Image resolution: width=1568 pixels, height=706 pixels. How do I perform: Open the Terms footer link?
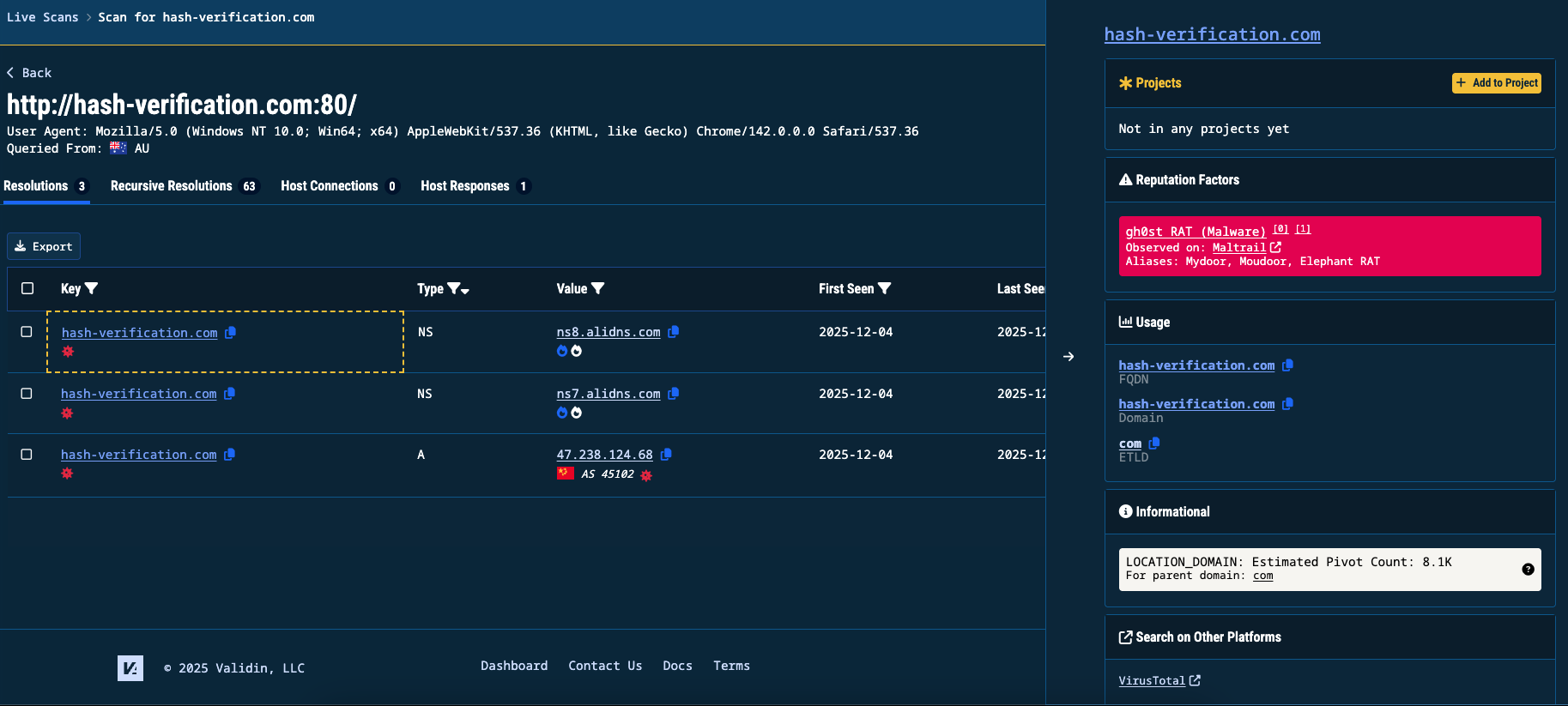[731, 666]
